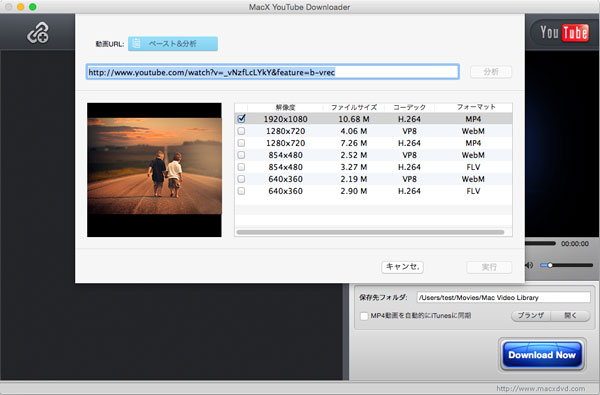Enable auto-sync MP4 to iTunes checkbox
600x395 pixels.
tap(364, 316)
